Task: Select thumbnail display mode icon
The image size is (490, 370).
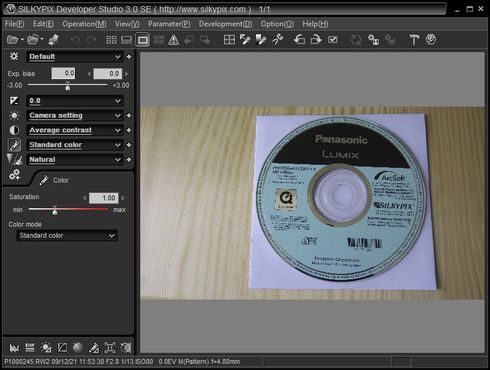Action: click(111, 40)
